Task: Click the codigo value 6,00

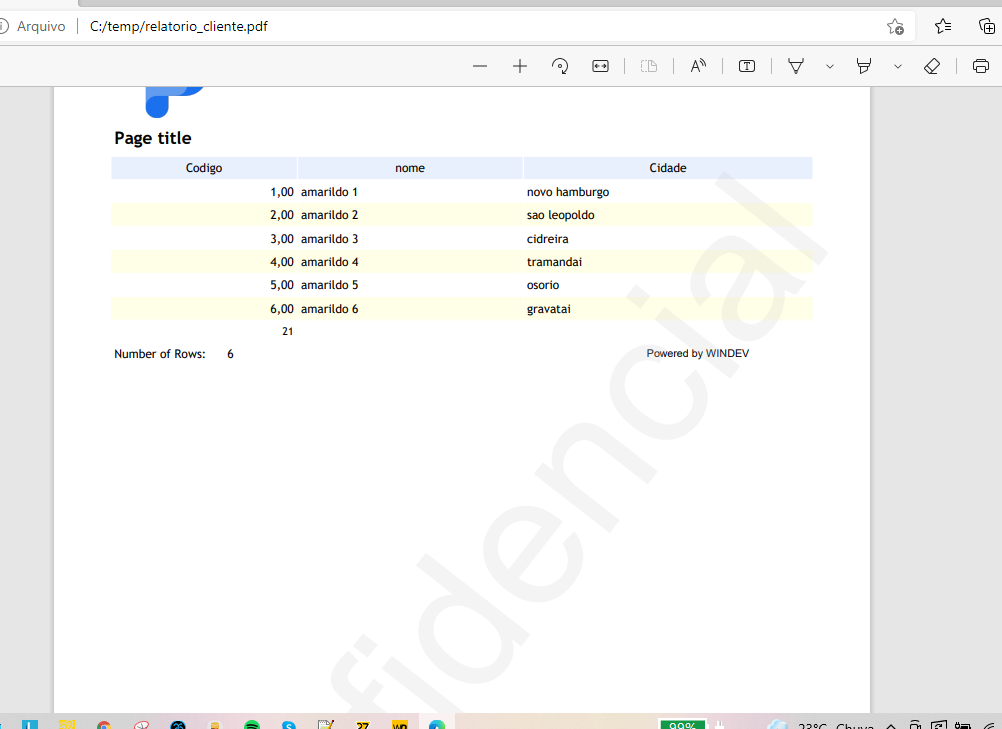Action: pos(282,309)
